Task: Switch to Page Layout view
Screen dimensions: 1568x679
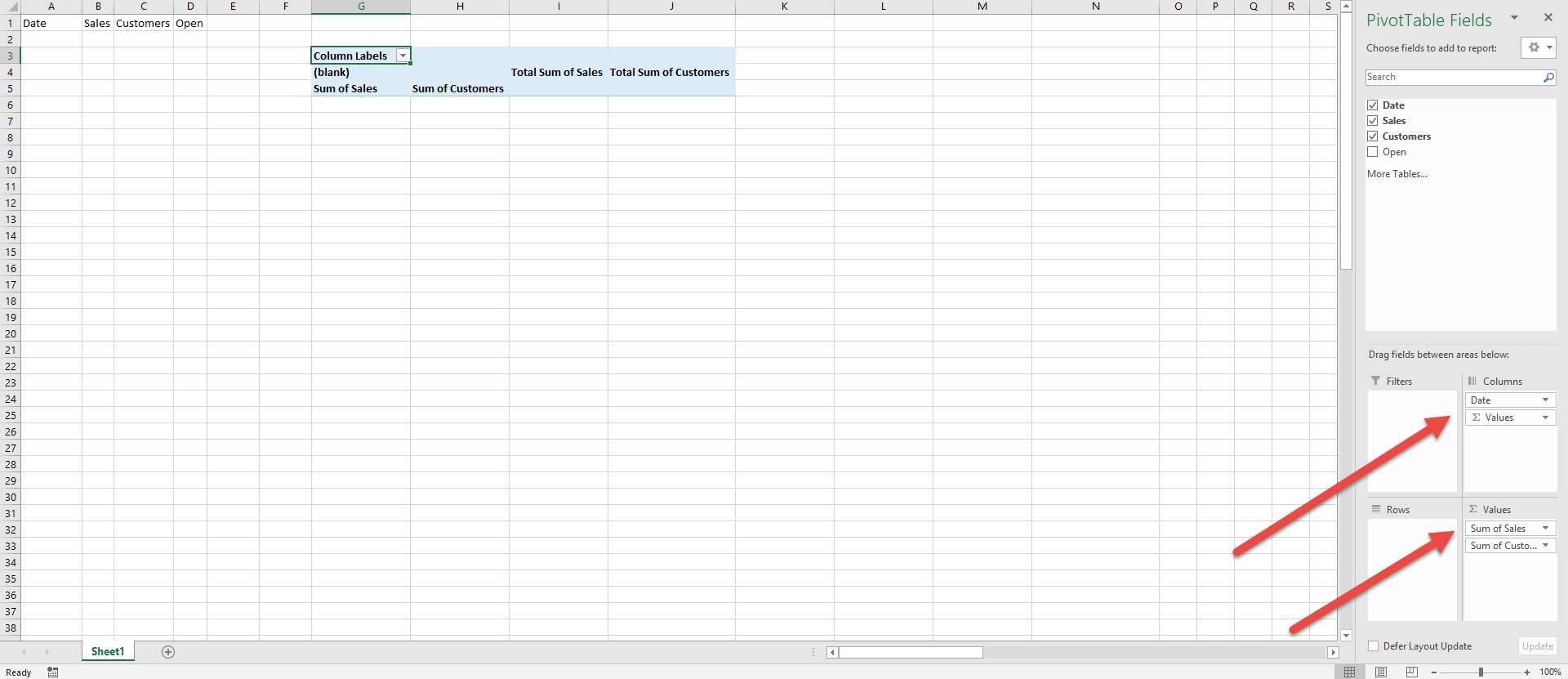Action: 1381,672
